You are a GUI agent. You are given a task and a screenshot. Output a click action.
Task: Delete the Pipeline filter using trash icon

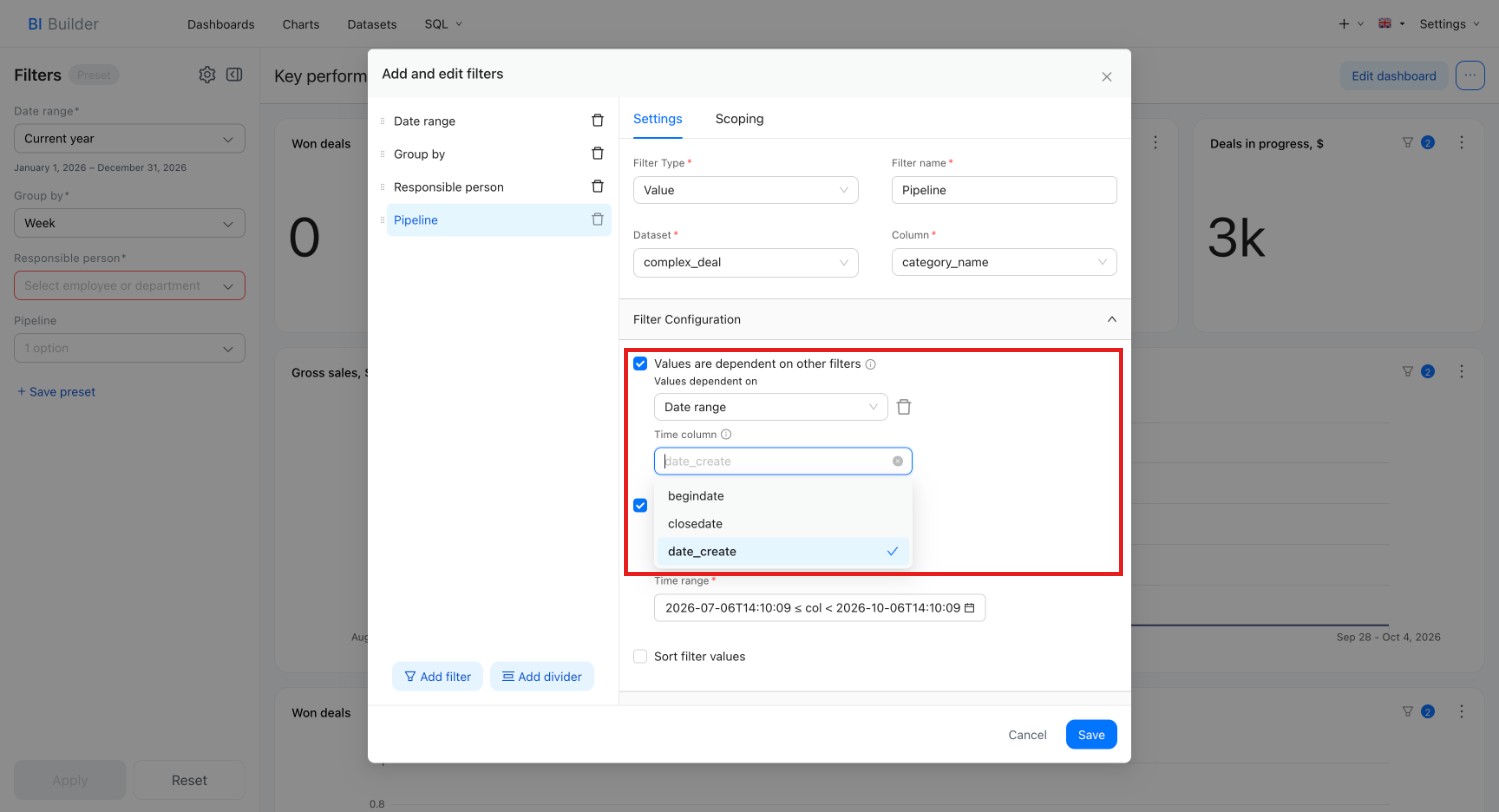(598, 220)
